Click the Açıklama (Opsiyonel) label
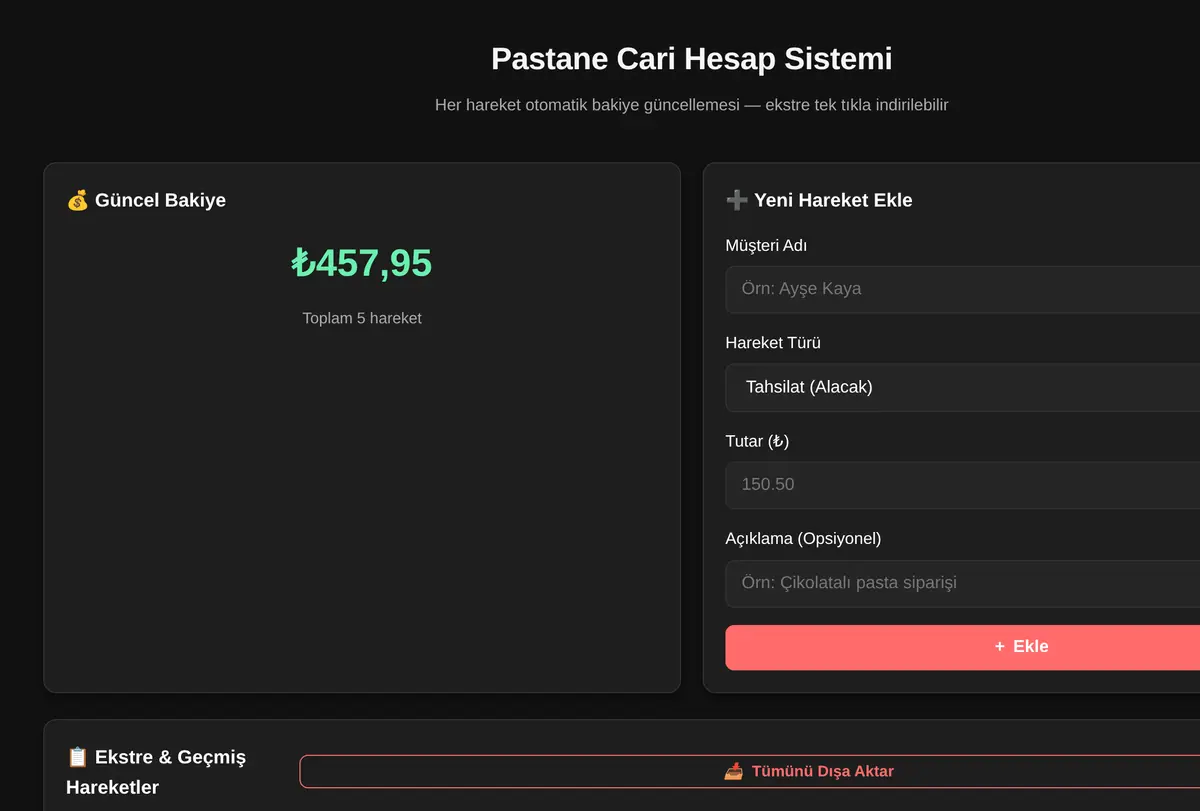 click(803, 539)
